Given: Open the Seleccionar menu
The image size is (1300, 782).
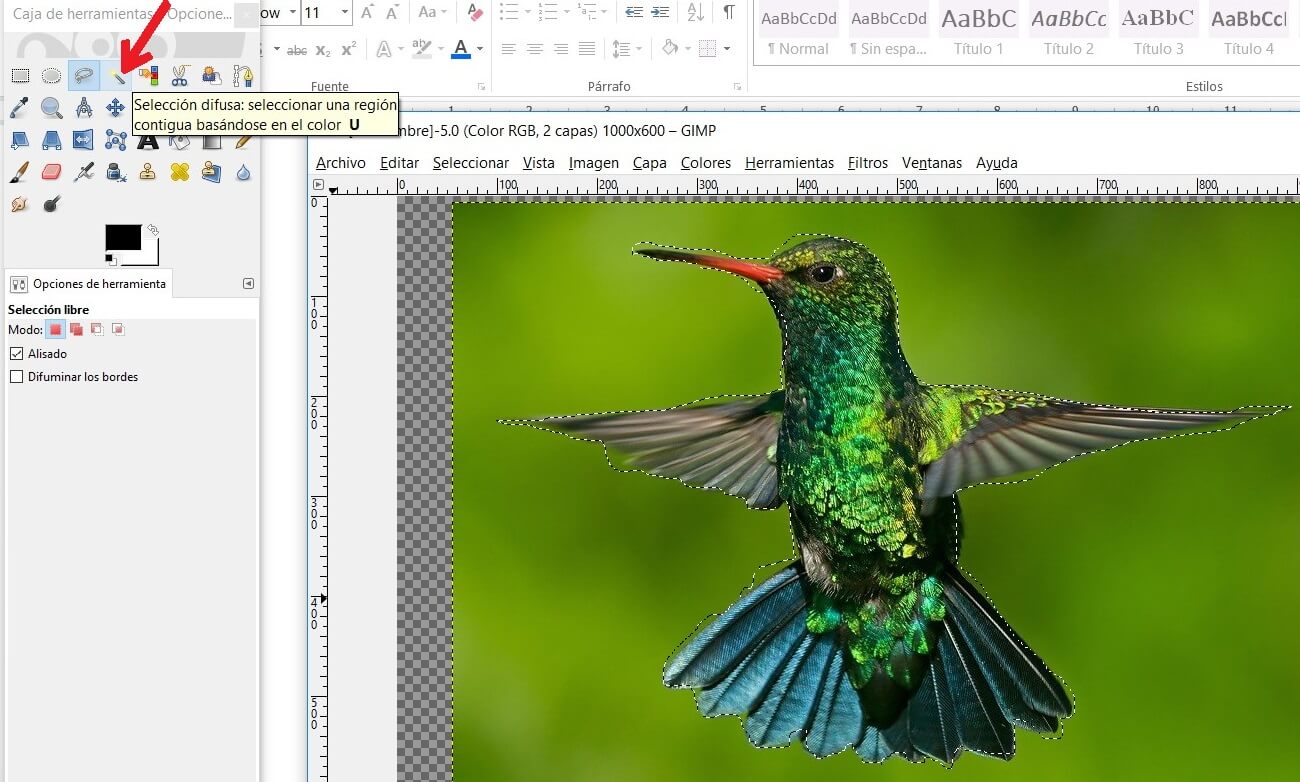Looking at the screenshot, I should point(471,163).
